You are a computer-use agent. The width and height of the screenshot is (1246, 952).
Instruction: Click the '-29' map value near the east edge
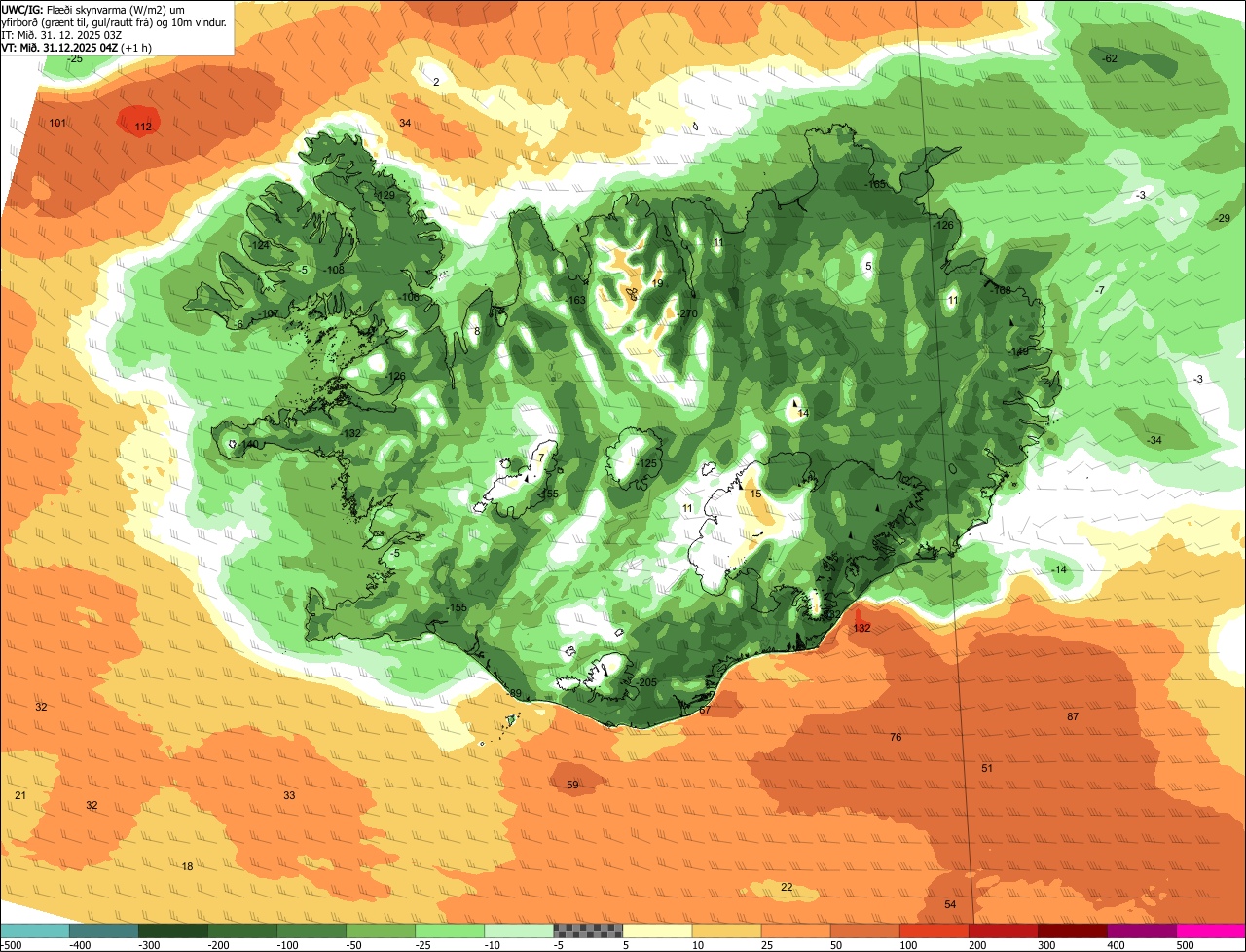(1224, 219)
